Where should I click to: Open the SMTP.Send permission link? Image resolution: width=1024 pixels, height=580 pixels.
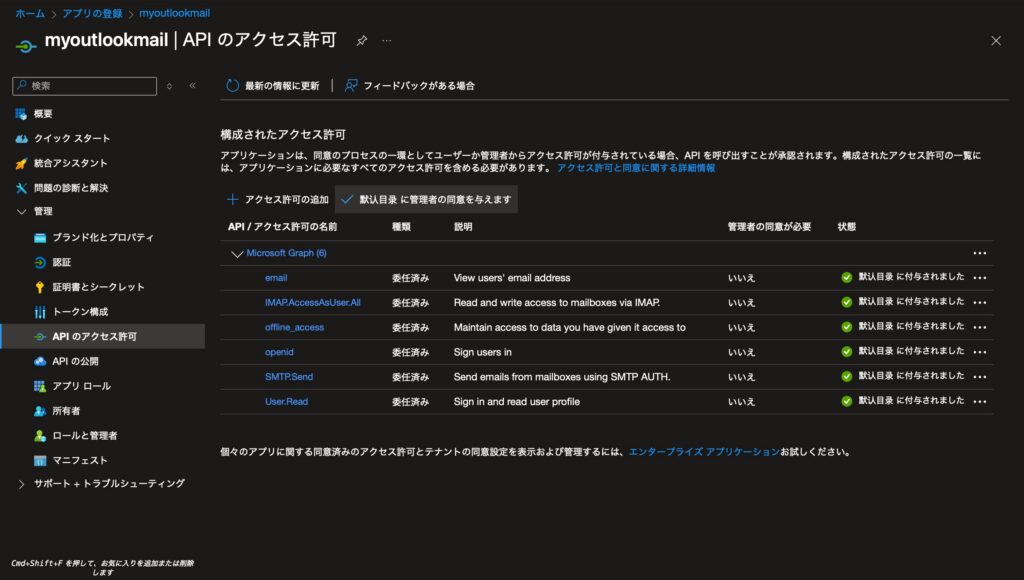pyautogui.click(x=288, y=377)
